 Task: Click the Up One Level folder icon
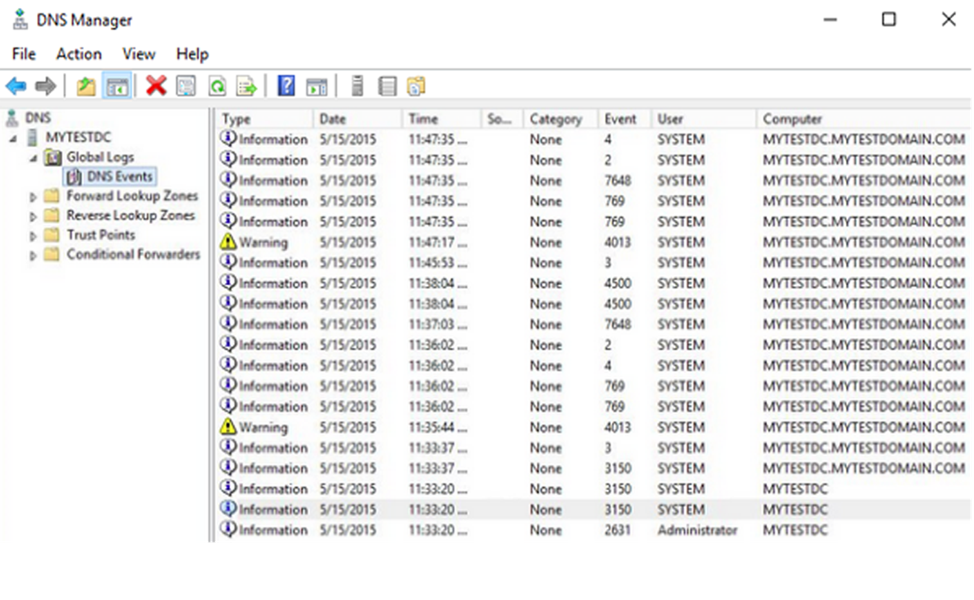click(x=86, y=86)
